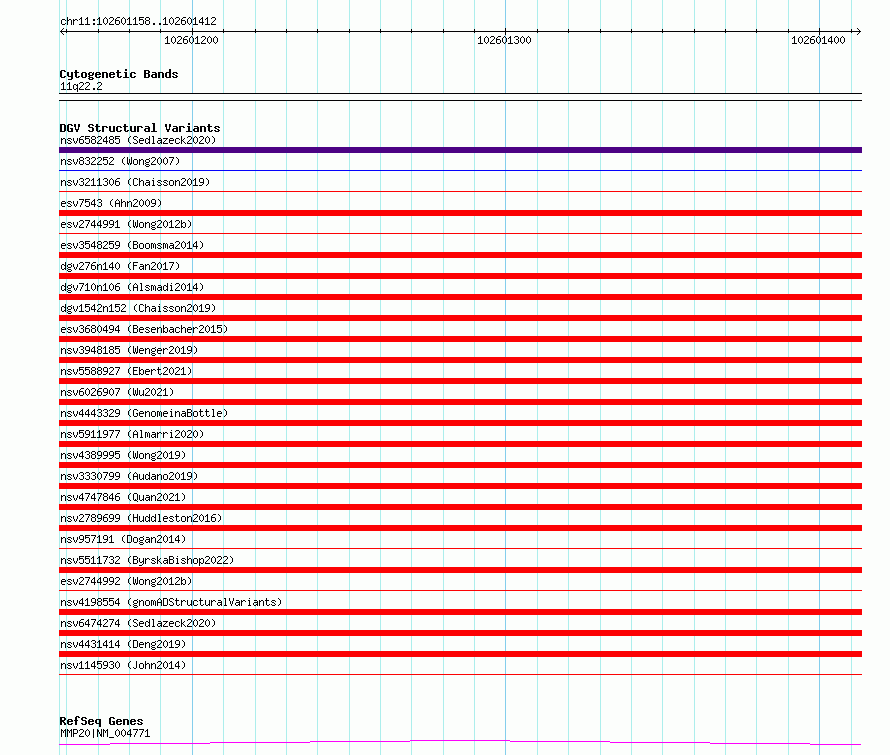Image resolution: width=890 pixels, height=755 pixels.
Task: Open variant nsv4389995 (Wong2019)
Action: pyautogui.click(x=123, y=455)
